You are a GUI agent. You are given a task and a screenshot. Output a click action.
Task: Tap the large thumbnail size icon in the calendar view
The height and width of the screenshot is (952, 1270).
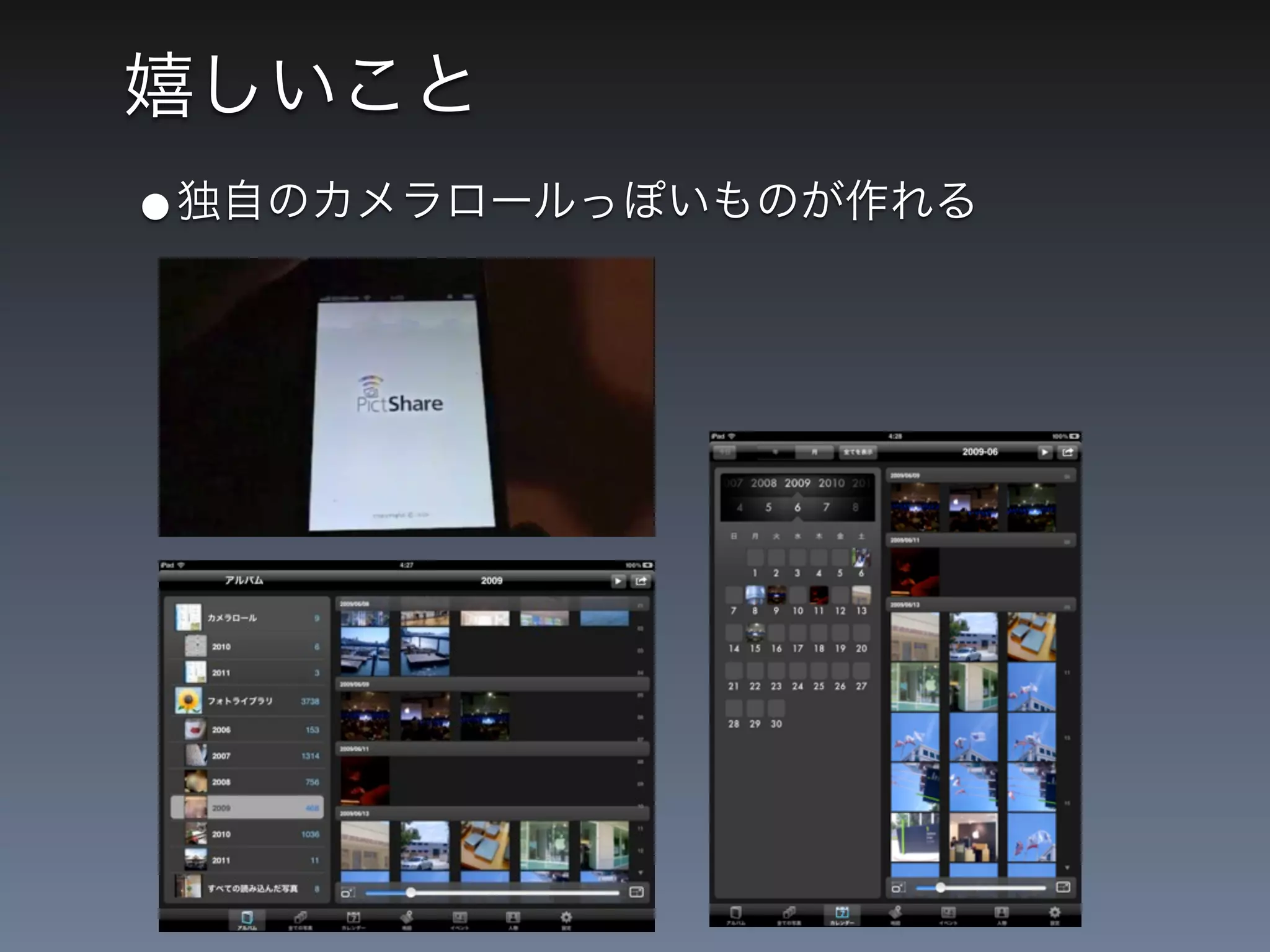click(1063, 887)
